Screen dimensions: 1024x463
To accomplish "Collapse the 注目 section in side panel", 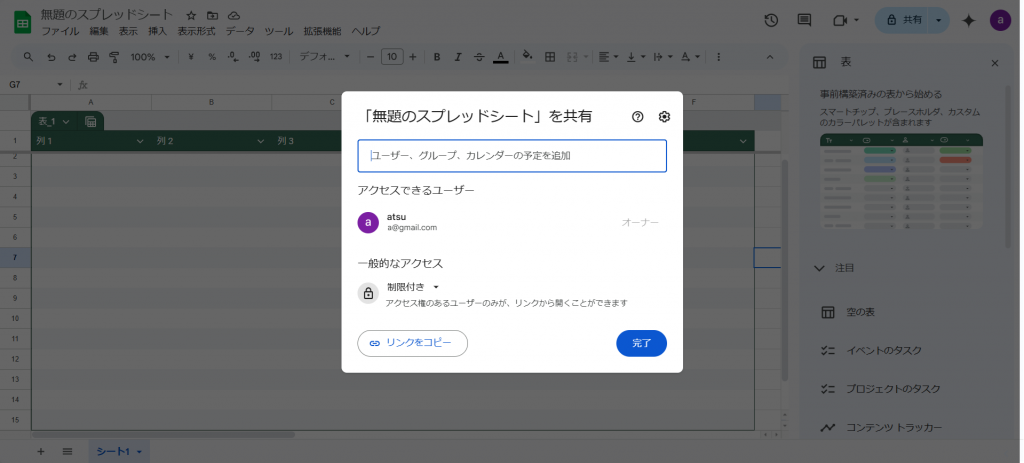I will click(820, 268).
